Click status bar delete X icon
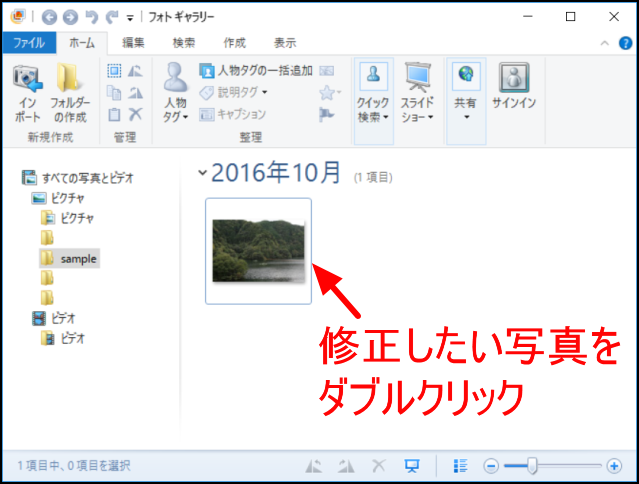639x484 pixels. [379, 465]
